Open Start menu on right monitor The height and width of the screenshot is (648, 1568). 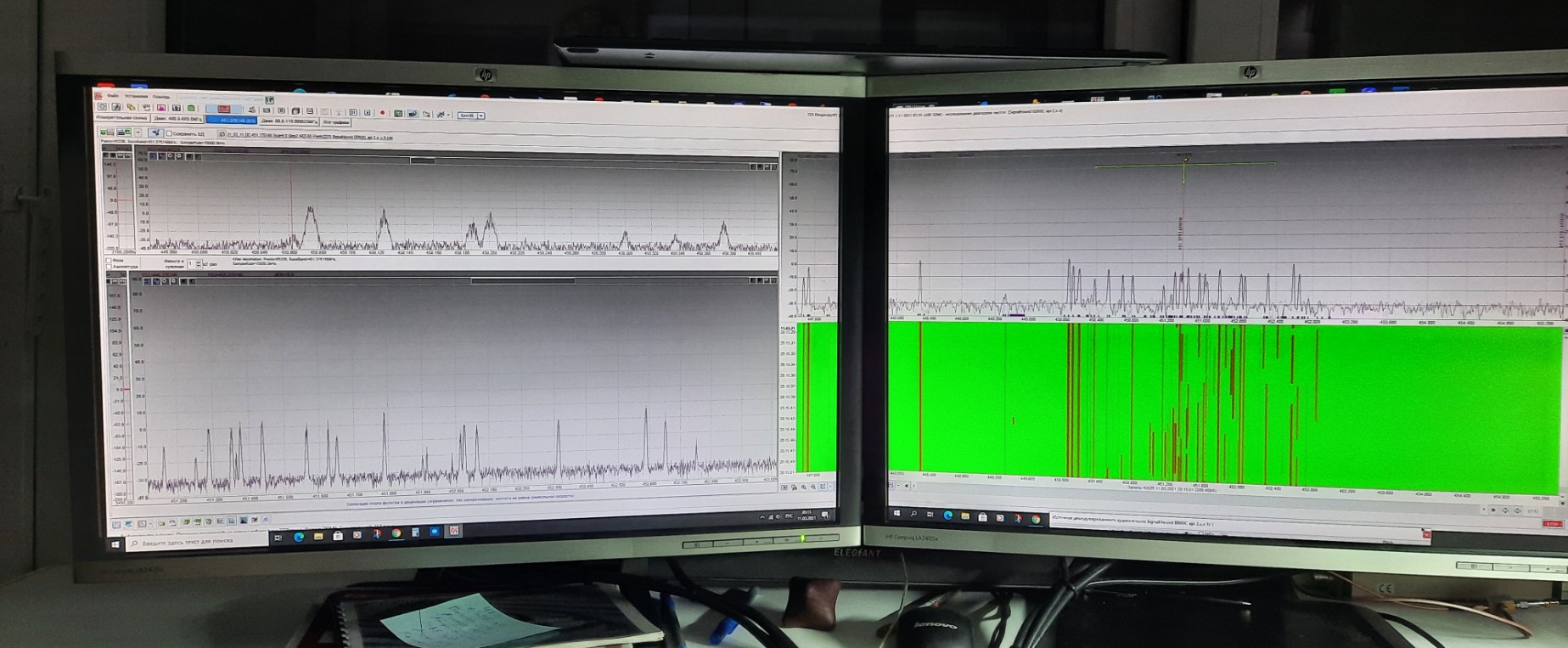tap(897, 513)
